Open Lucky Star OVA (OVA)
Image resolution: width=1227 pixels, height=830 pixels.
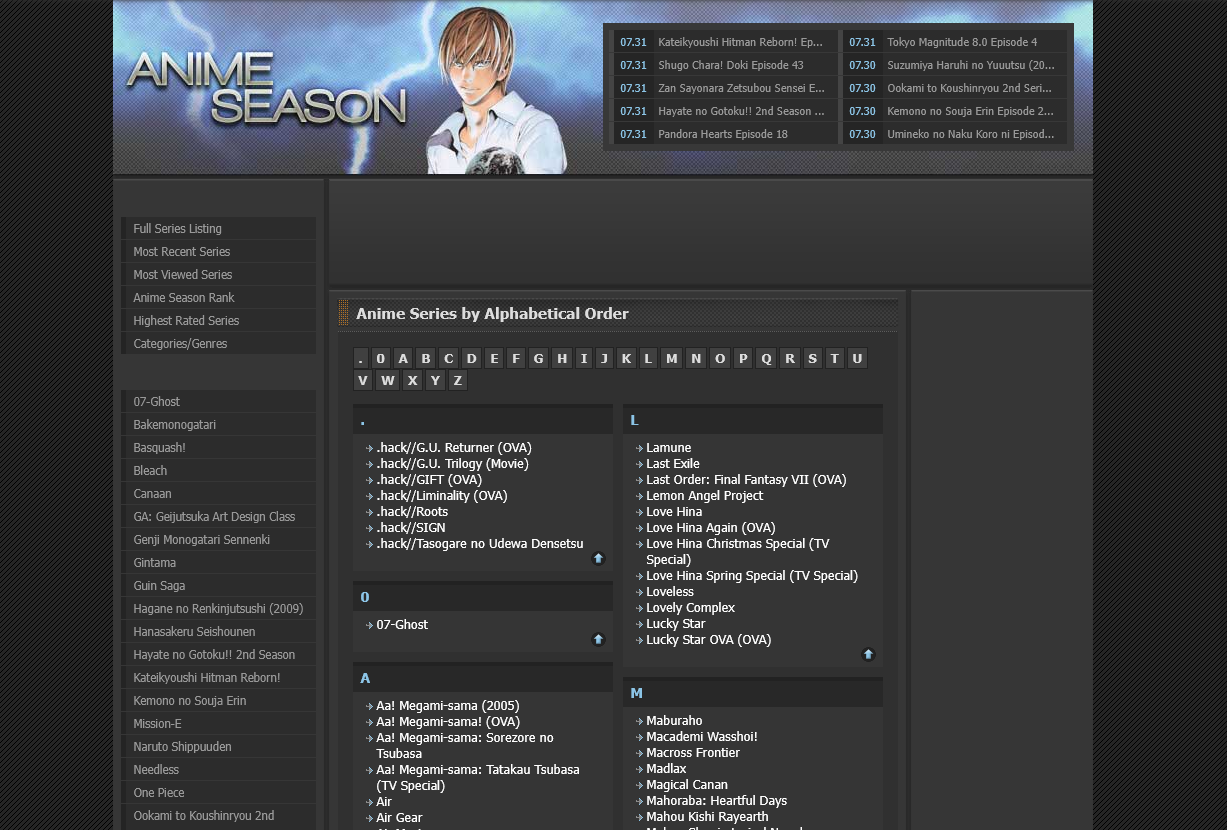coord(709,640)
